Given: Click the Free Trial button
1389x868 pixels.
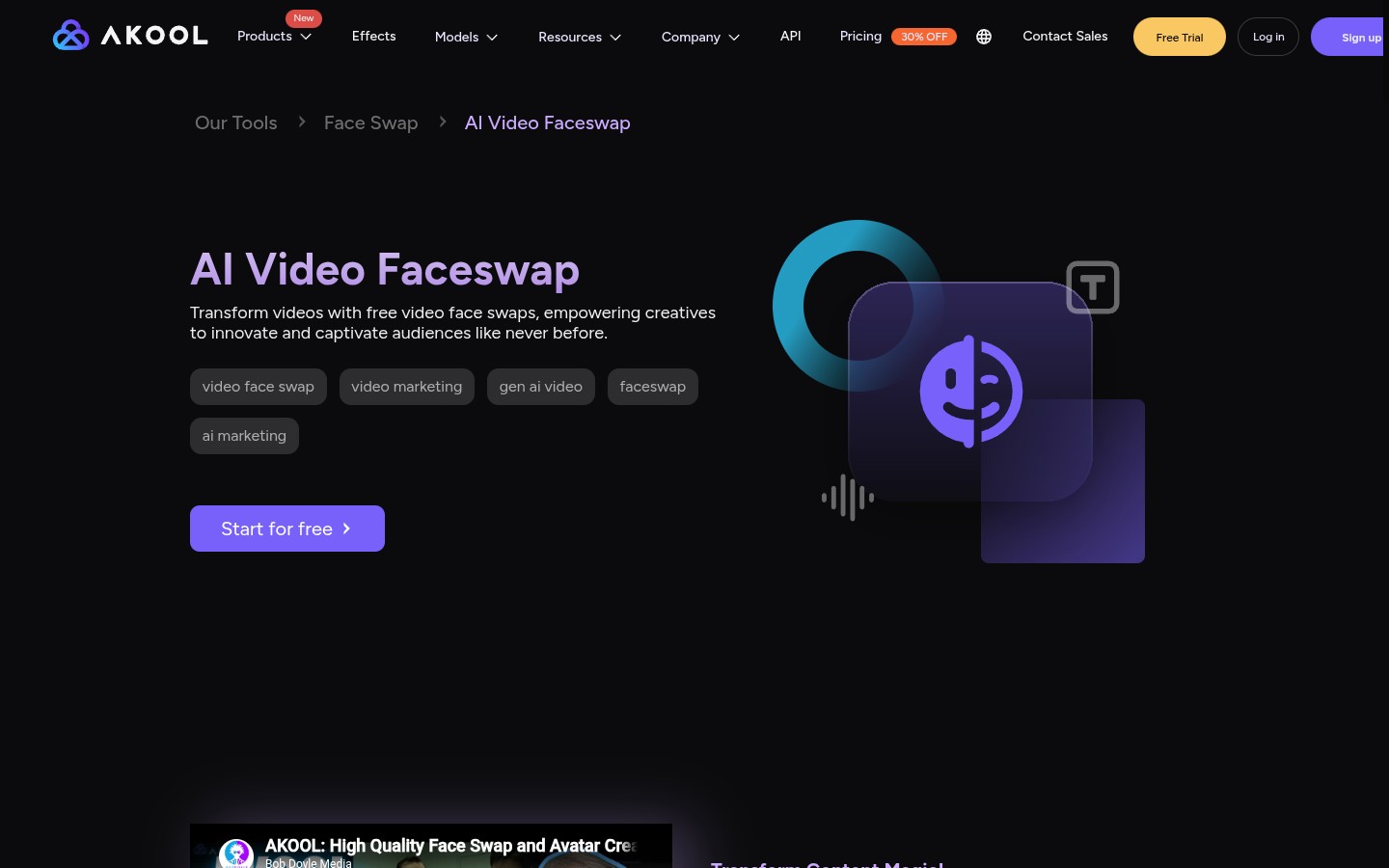Looking at the screenshot, I should (x=1180, y=37).
